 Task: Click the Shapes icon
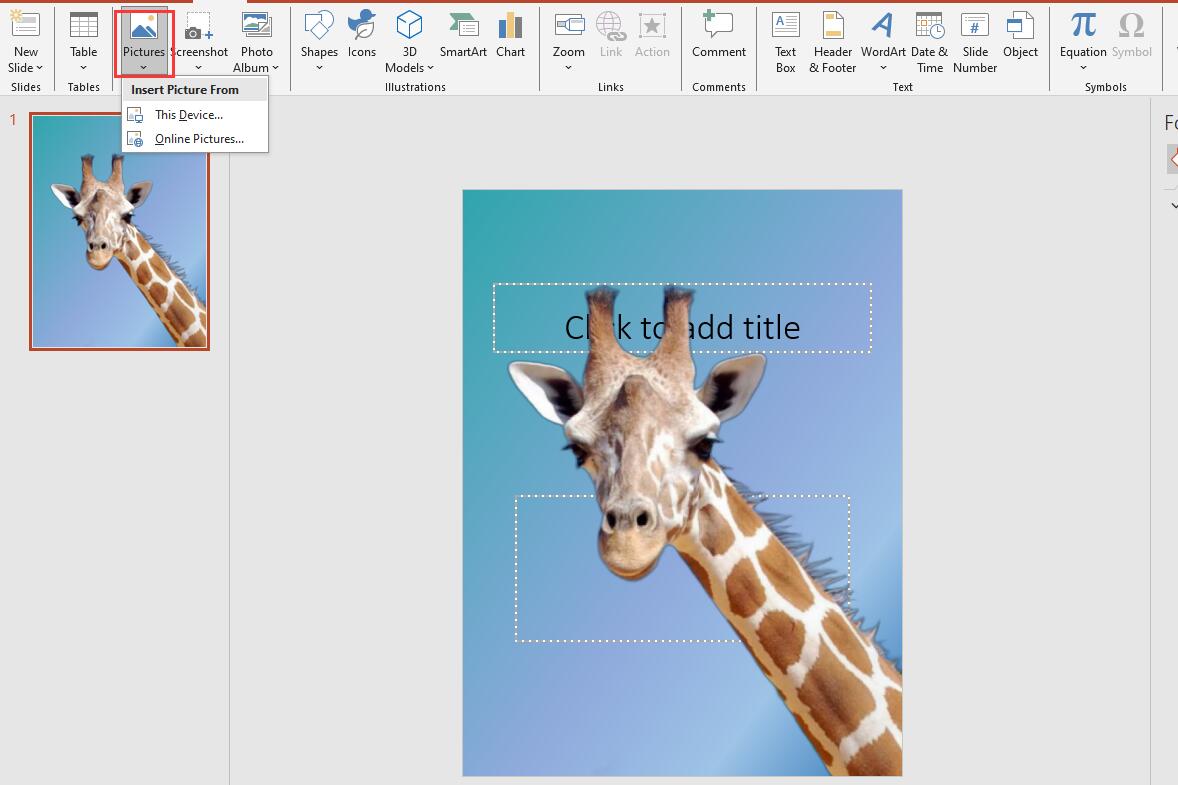(319, 25)
